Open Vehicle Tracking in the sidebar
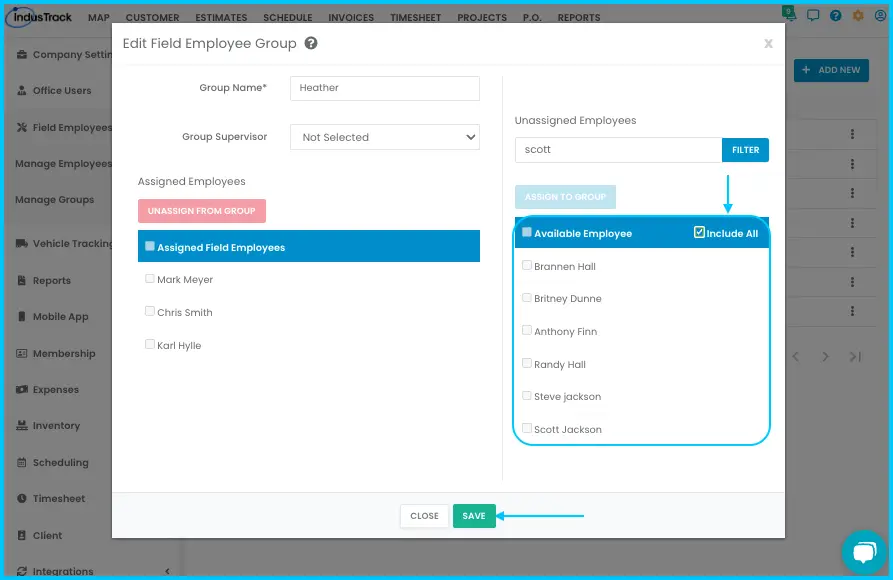 [64, 244]
